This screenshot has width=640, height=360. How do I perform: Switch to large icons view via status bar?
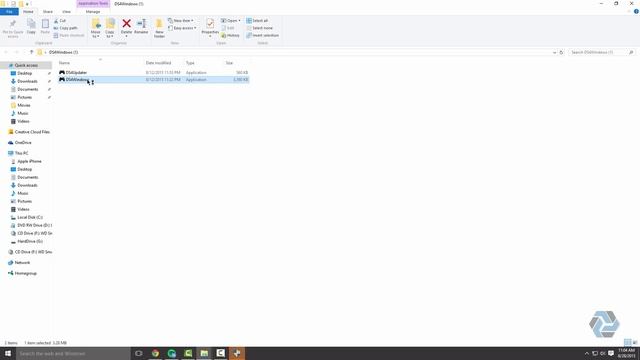pyautogui.click(x=635, y=342)
